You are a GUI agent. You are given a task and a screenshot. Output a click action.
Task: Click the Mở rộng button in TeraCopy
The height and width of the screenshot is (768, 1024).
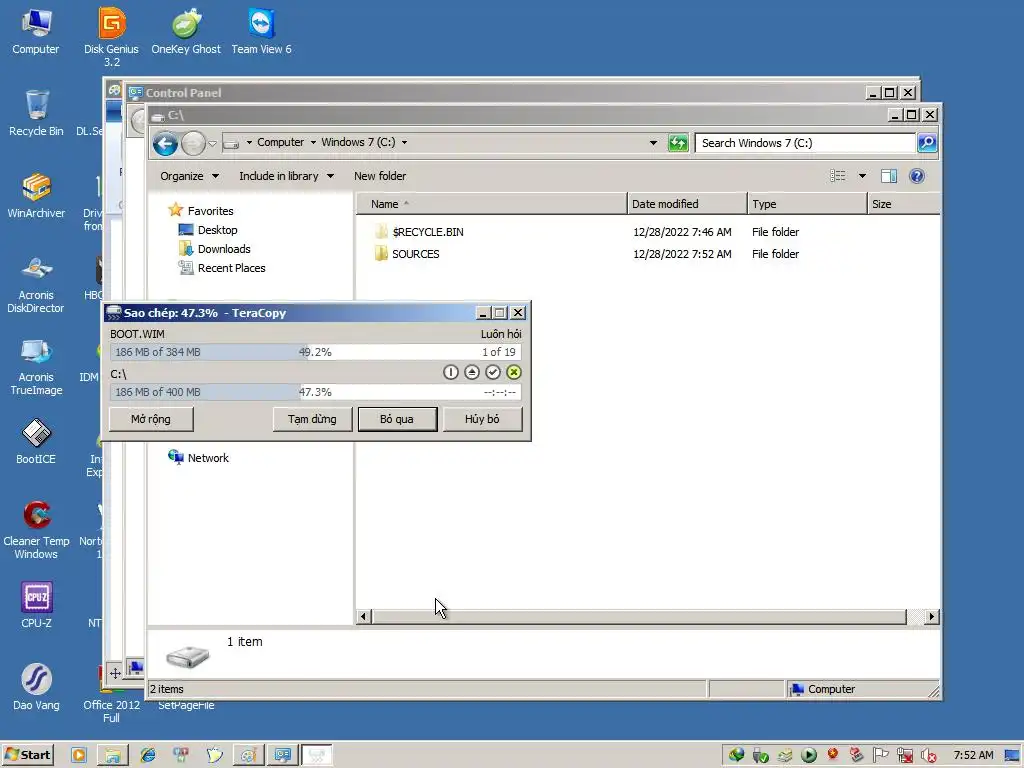point(151,419)
